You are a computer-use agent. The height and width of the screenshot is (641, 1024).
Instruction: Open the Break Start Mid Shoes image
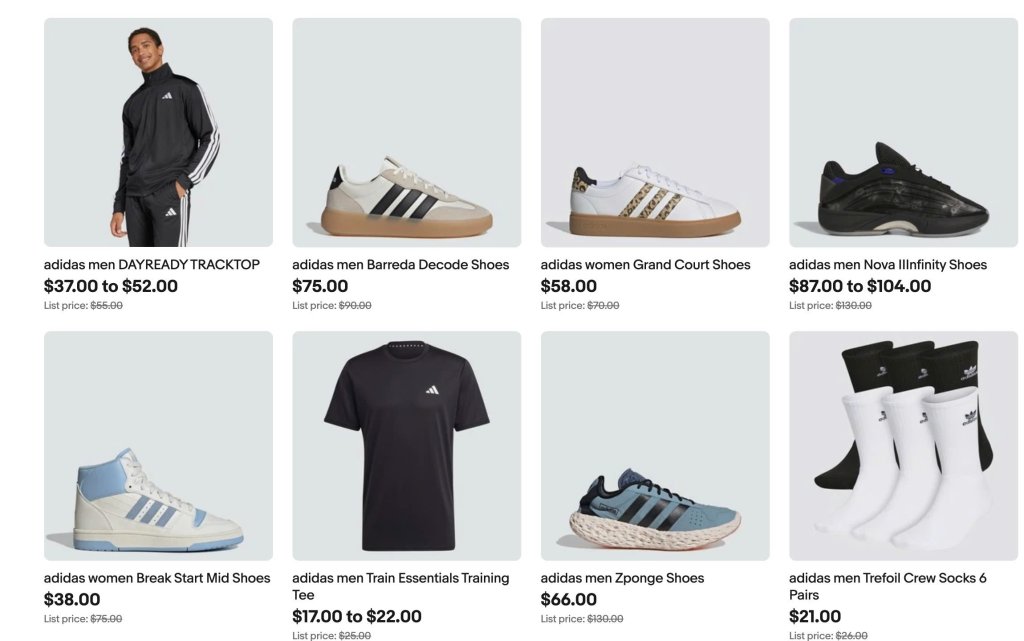[158, 446]
